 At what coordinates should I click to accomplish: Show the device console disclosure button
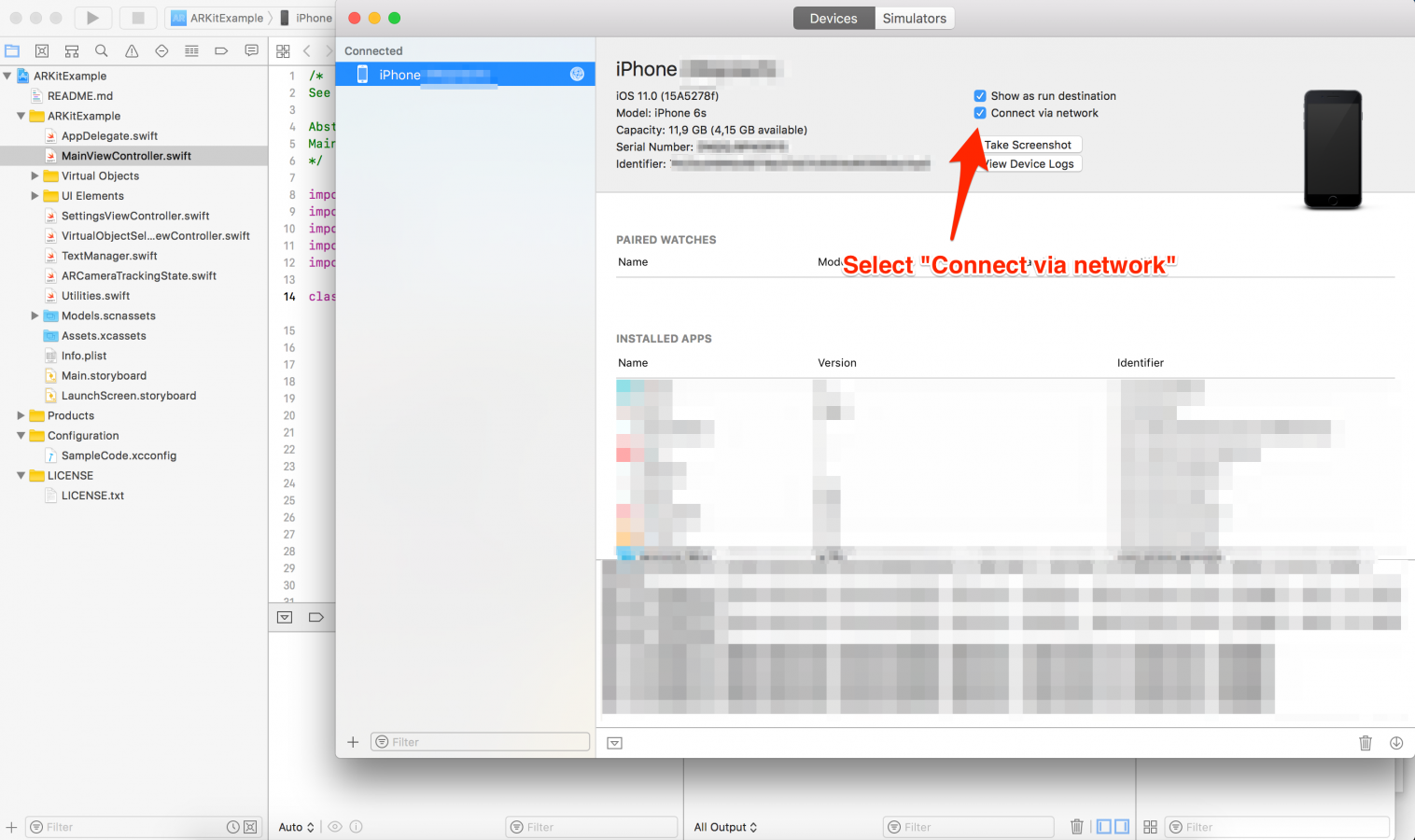(x=614, y=743)
